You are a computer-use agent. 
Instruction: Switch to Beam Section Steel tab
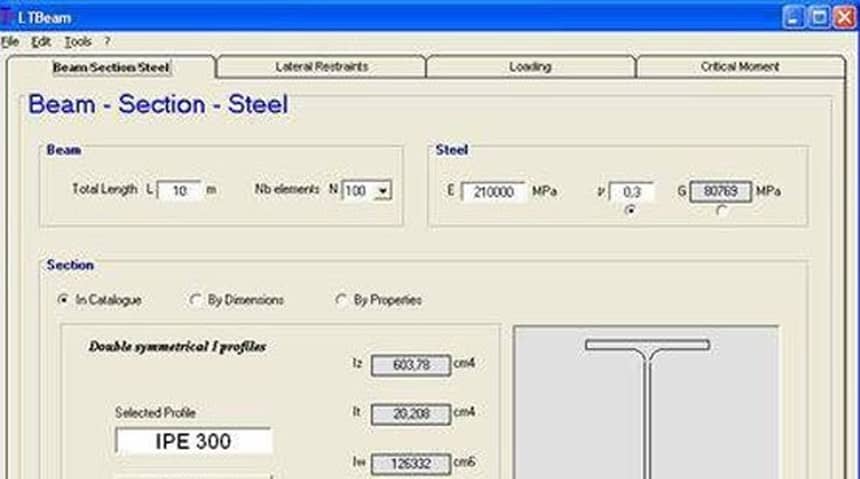tap(111, 67)
